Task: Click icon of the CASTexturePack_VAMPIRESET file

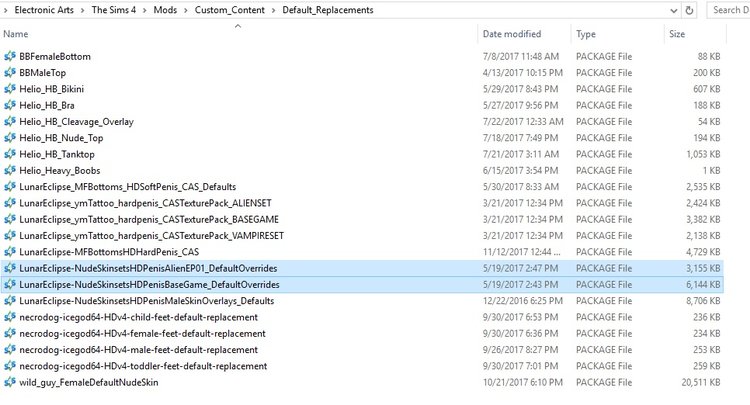Action: point(10,235)
